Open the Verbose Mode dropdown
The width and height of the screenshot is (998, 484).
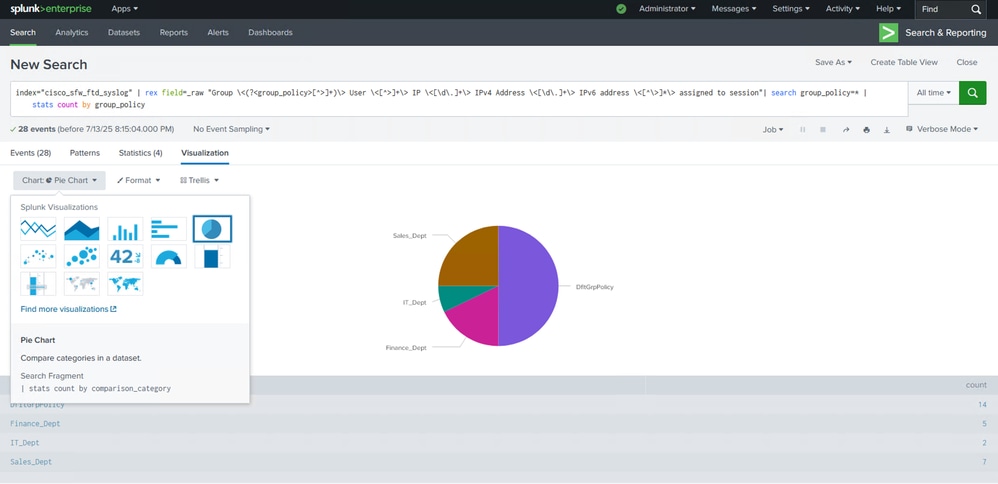pos(942,129)
